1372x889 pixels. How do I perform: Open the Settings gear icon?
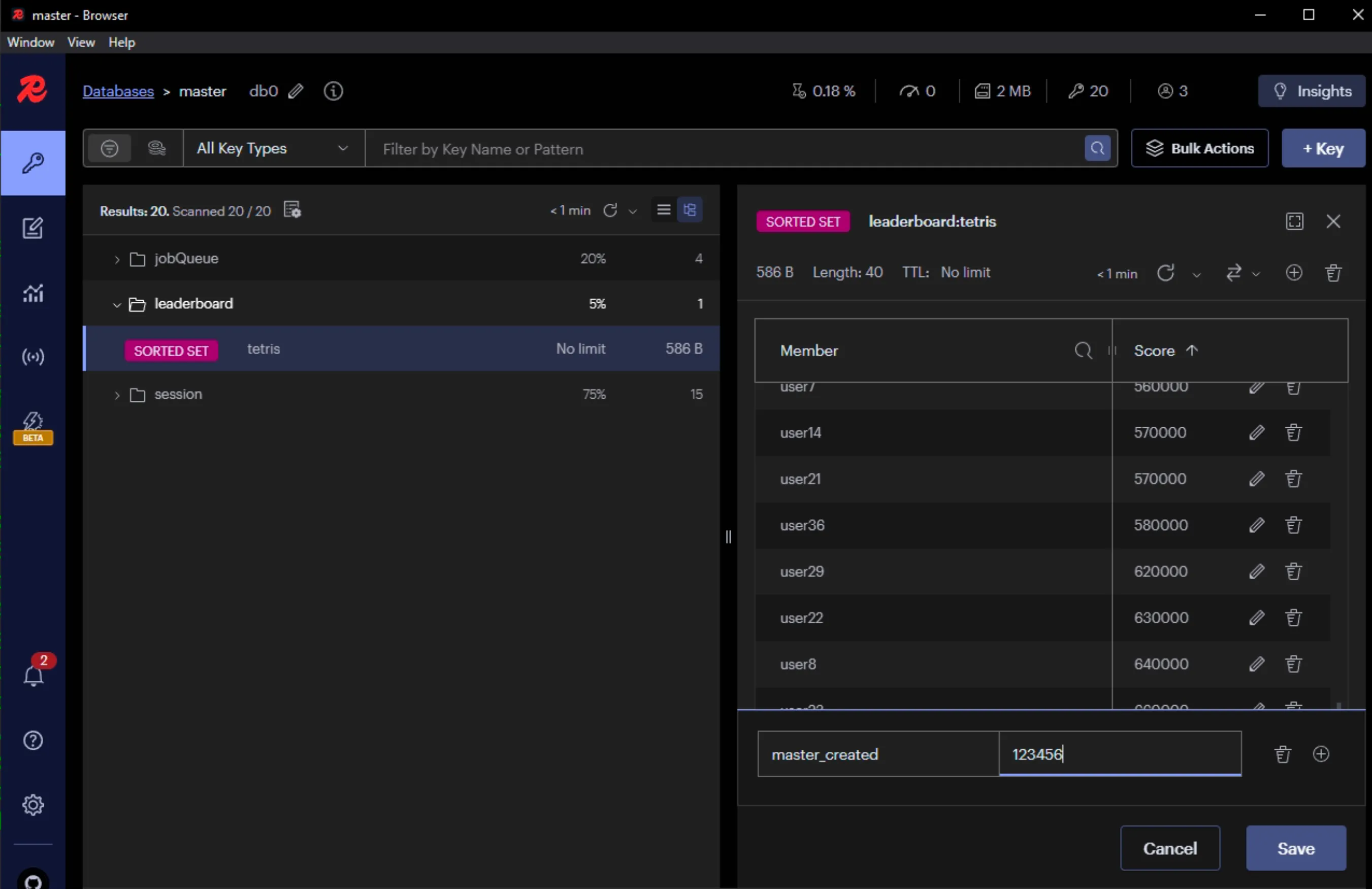click(33, 805)
